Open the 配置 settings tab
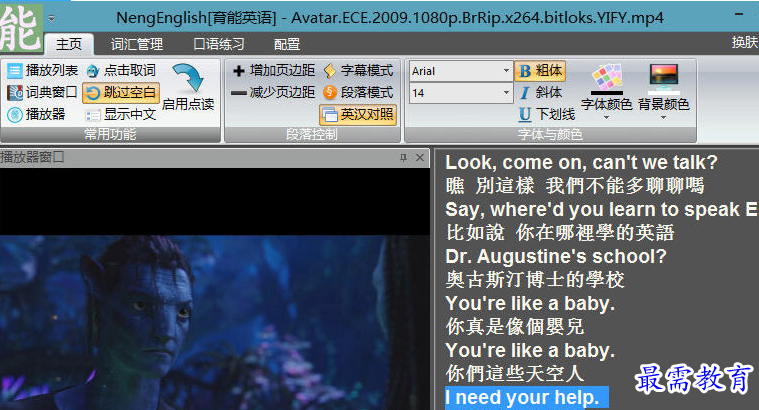The width and height of the screenshot is (759, 410). (x=287, y=45)
